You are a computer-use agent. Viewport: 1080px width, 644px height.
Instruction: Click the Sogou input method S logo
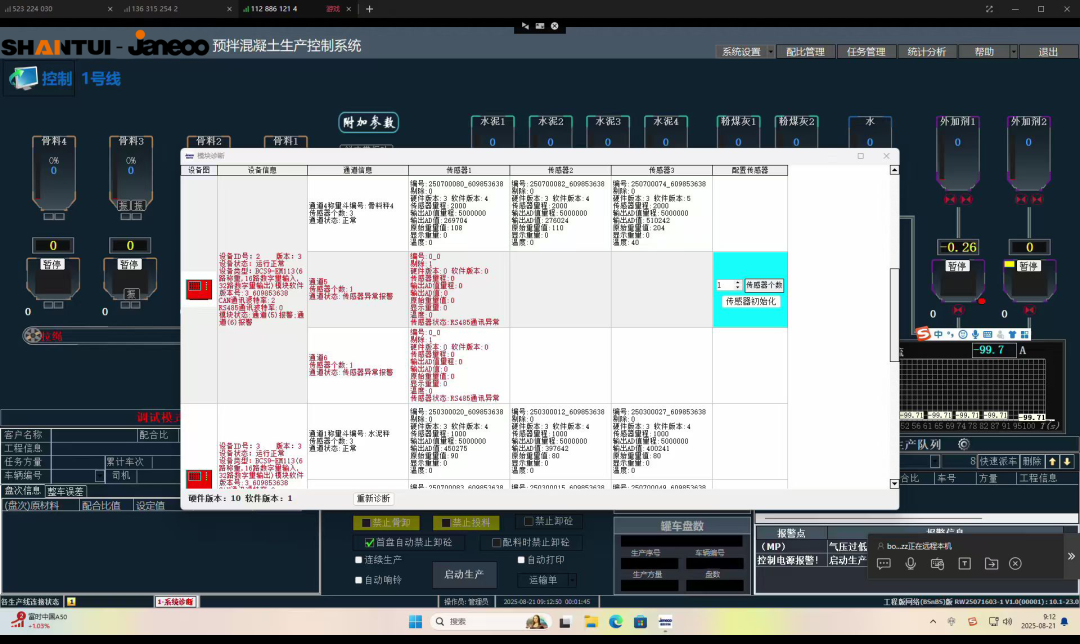(923, 334)
